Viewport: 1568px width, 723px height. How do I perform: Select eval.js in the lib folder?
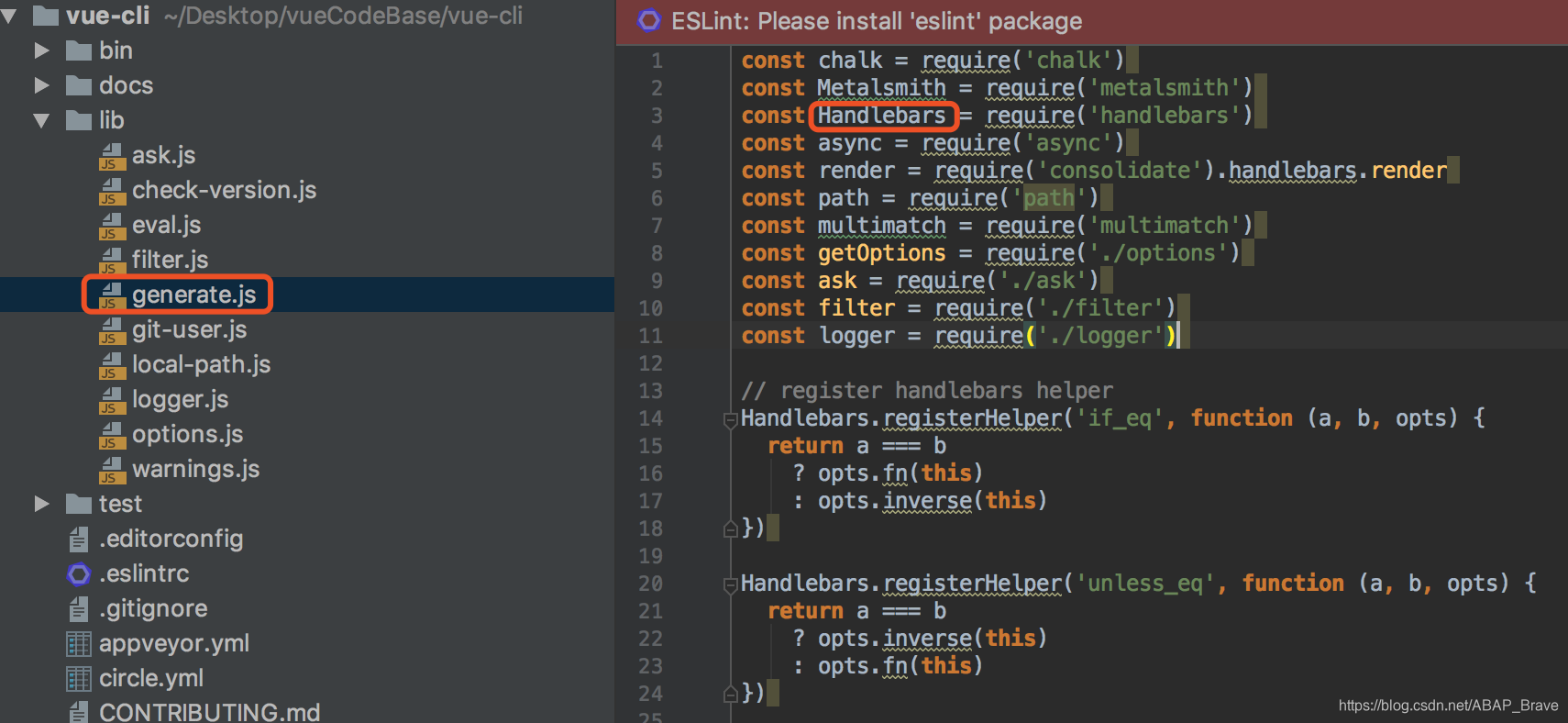(x=166, y=225)
